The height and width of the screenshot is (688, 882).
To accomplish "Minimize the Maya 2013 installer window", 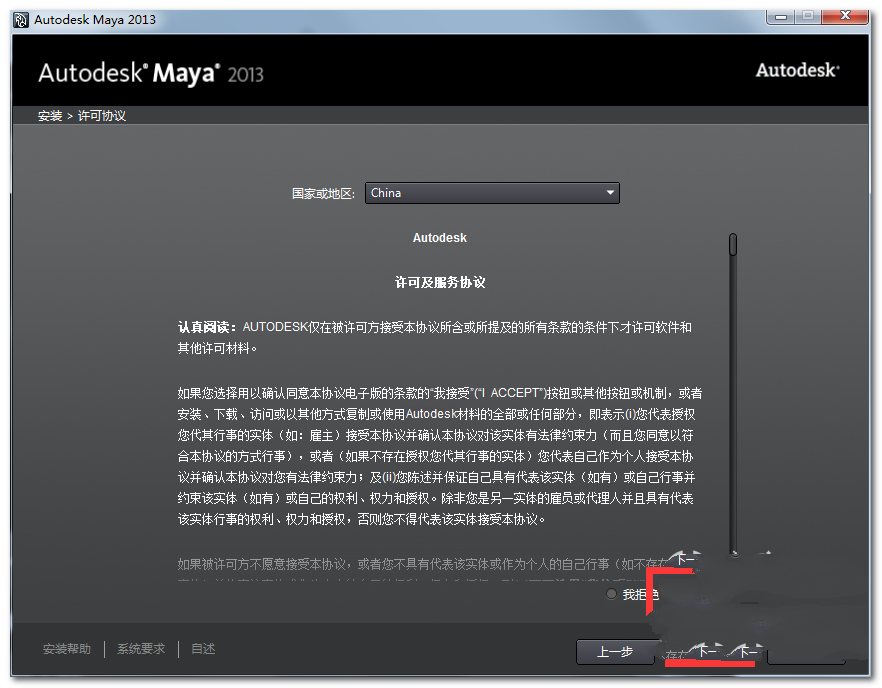I will click(x=781, y=16).
